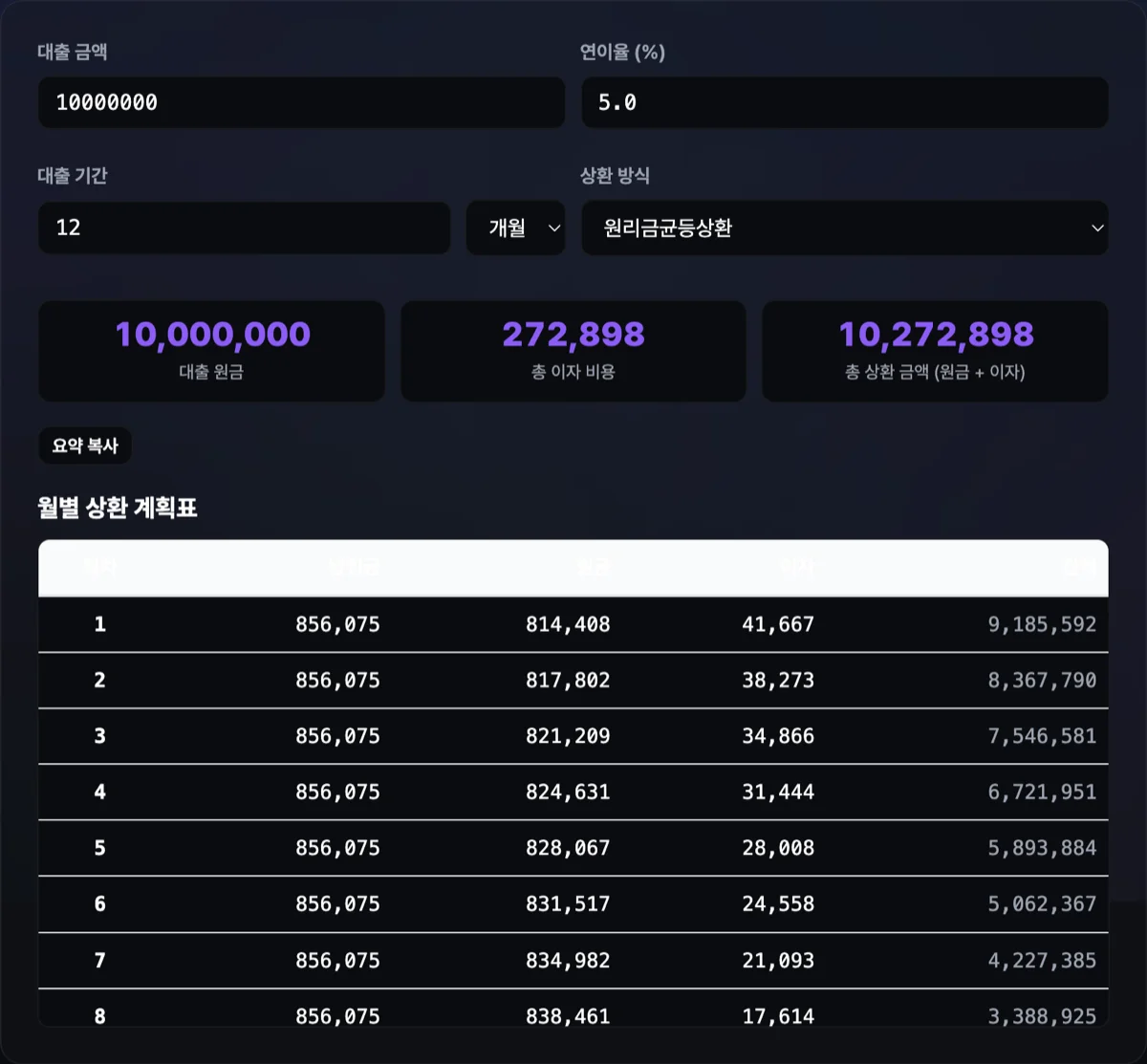This screenshot has width=1147, height=1064.
Task: Copy summary with the 요약 복사 button
Action: 85,445
